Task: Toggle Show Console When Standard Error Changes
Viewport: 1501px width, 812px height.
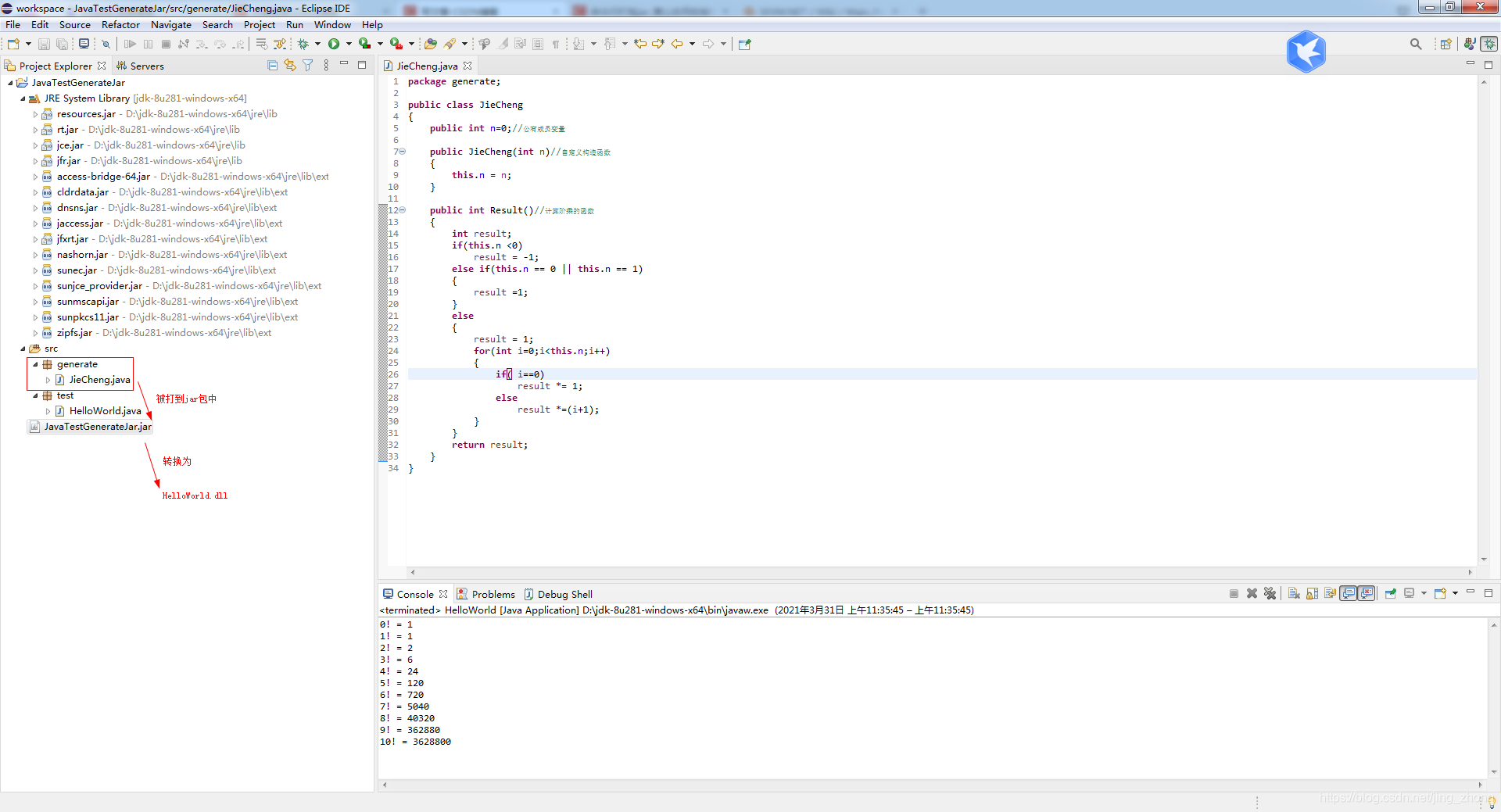Action: (1367, 594)
